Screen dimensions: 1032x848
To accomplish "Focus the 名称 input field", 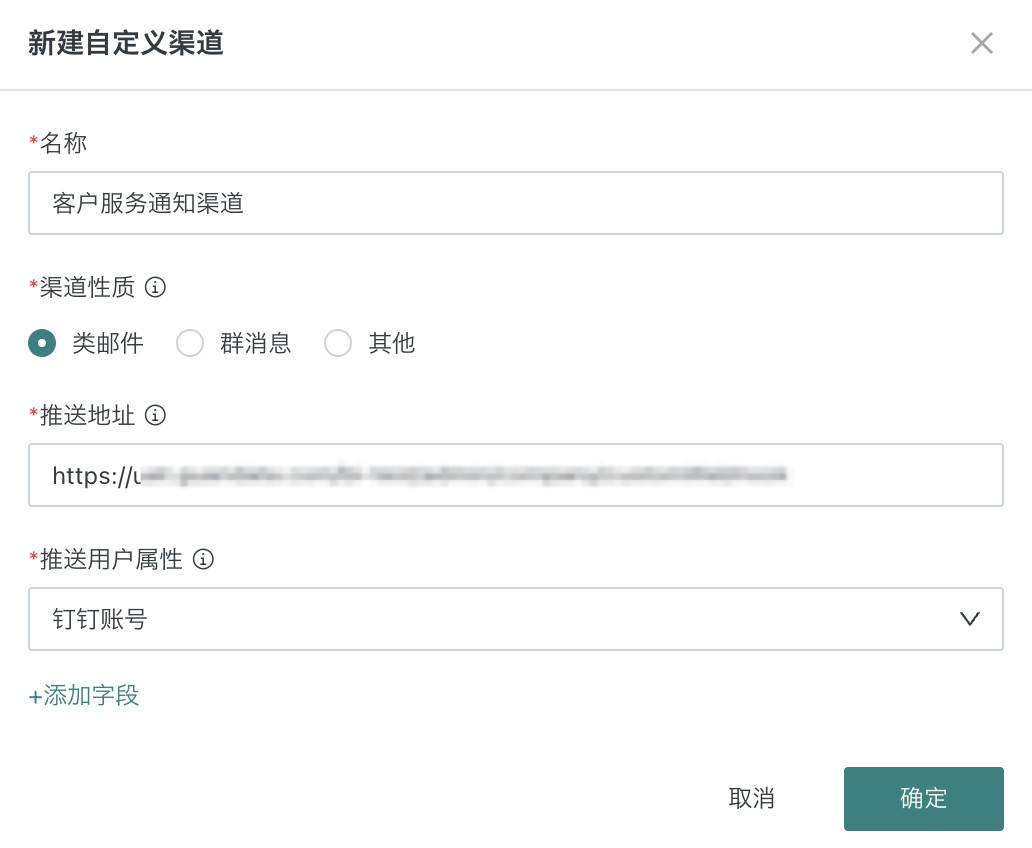I will pyautogui.click(x=515, y=203).
